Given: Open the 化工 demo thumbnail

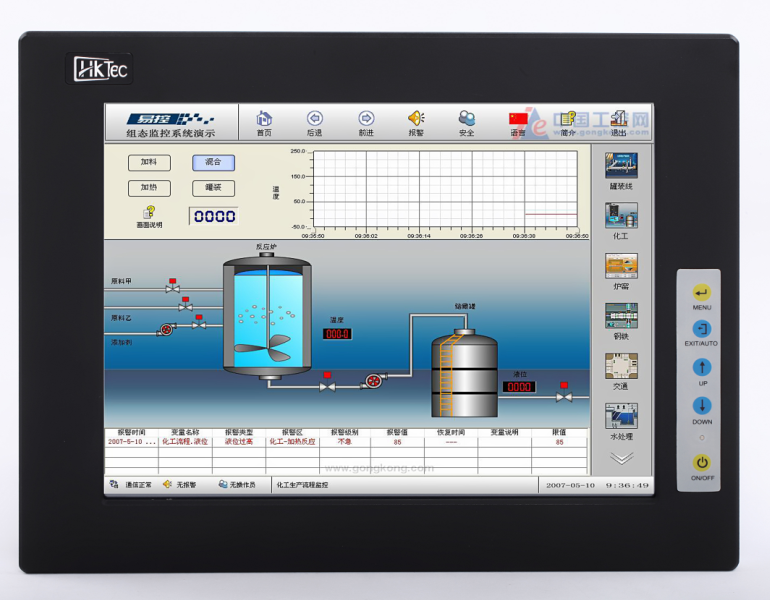Looking at the screenshot, I should point(621,215).
